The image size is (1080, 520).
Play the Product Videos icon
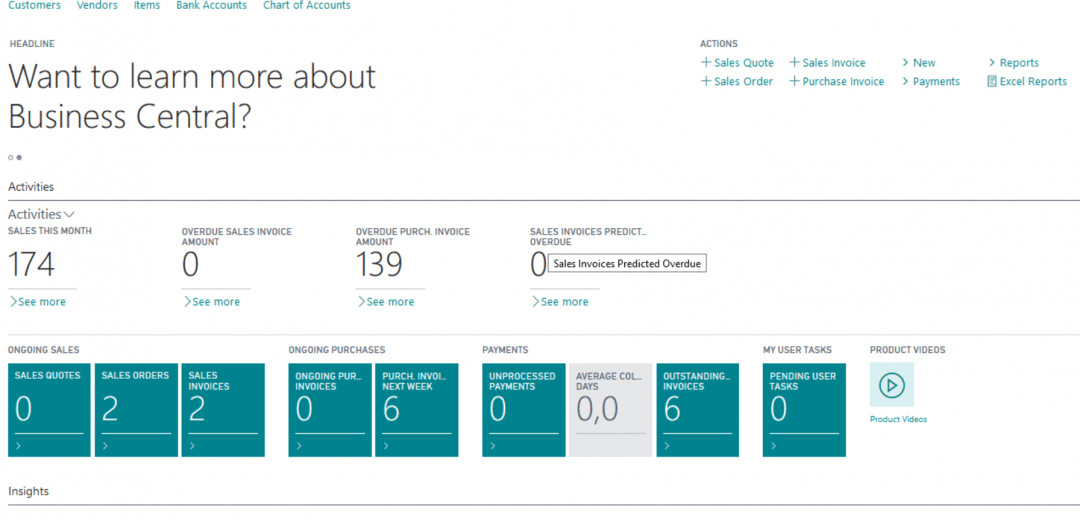pos(891,385)
